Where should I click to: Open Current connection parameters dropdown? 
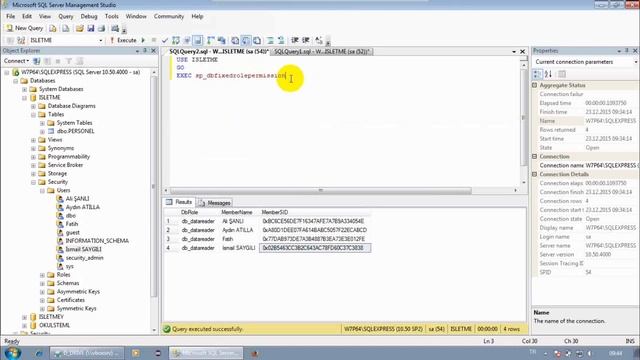click(x=636, y=62)
